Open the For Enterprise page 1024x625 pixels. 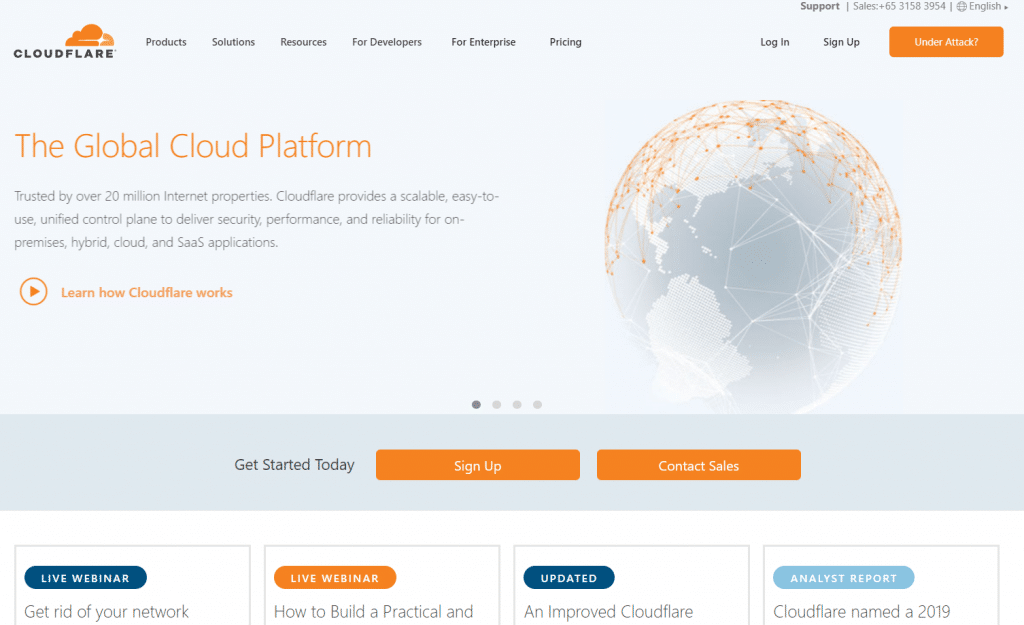point(483,42)
